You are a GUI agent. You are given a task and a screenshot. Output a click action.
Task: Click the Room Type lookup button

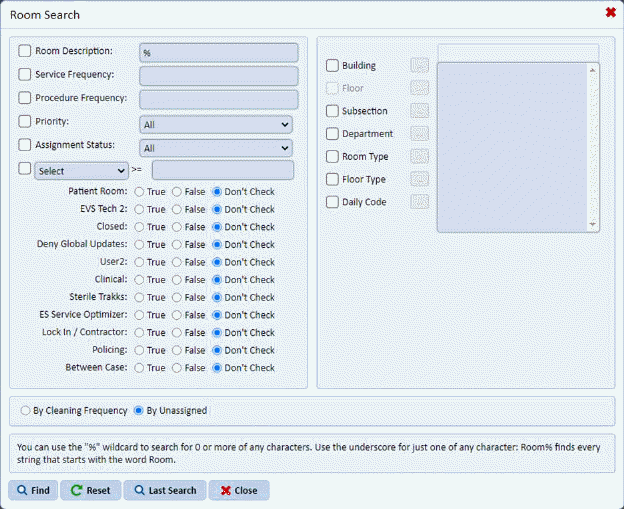click(x=420, y=157)
